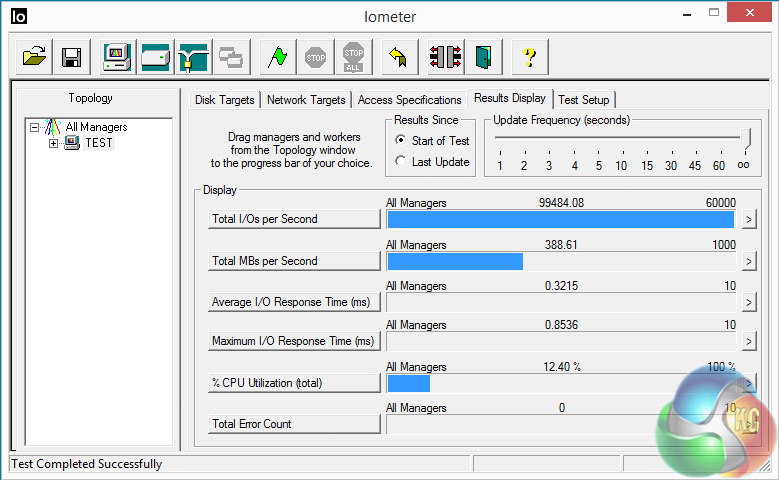Image resolution: width=779 pixels, height=480 pixels.
Task: Switch to Disk Targets tab
Action: [225, 100]
